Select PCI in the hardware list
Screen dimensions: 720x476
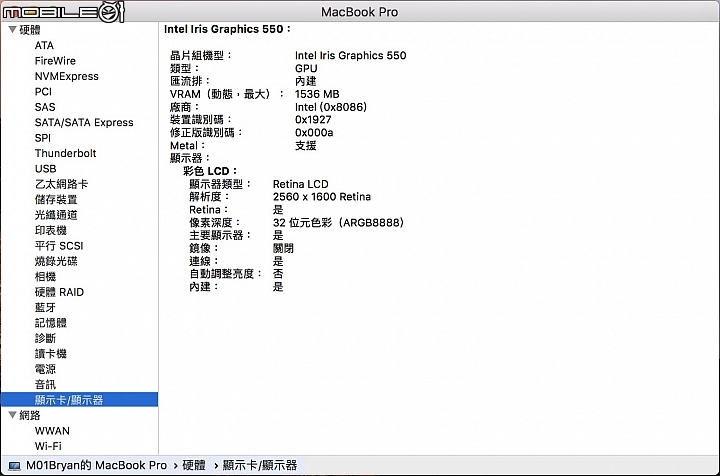[43, 91]
